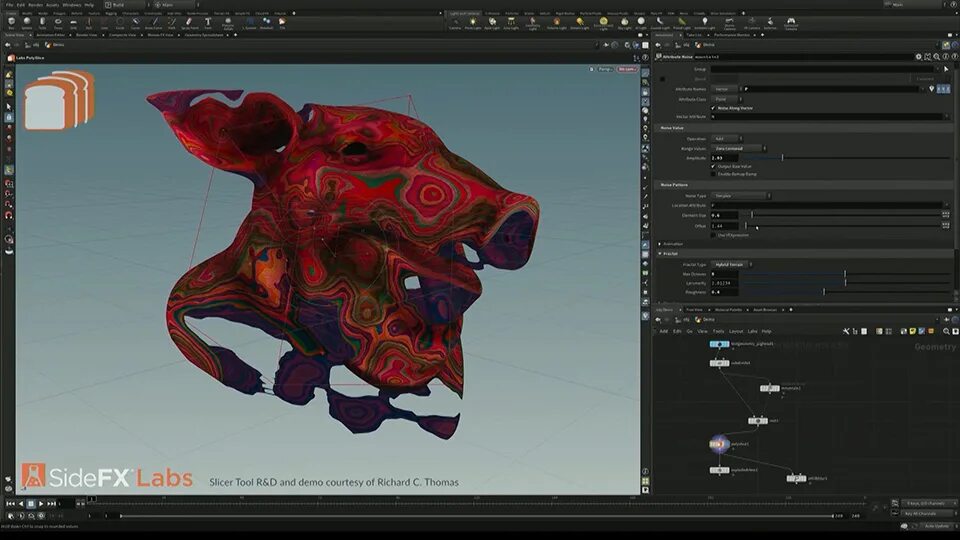Select the Box shelf tool

(x=11, y=23)
